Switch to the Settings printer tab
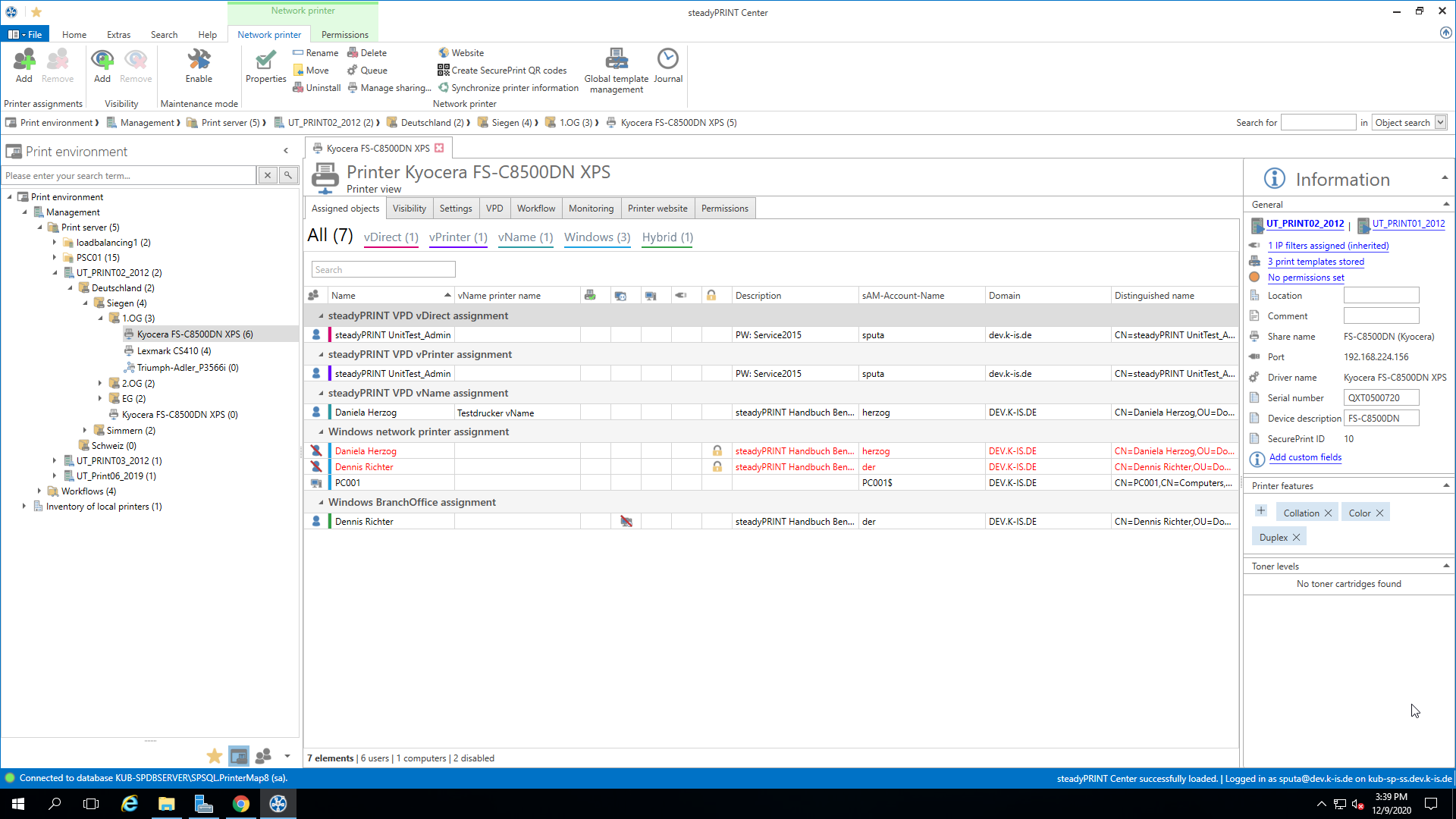Viewport: 1456px width, 819px height. coord(456,209)
